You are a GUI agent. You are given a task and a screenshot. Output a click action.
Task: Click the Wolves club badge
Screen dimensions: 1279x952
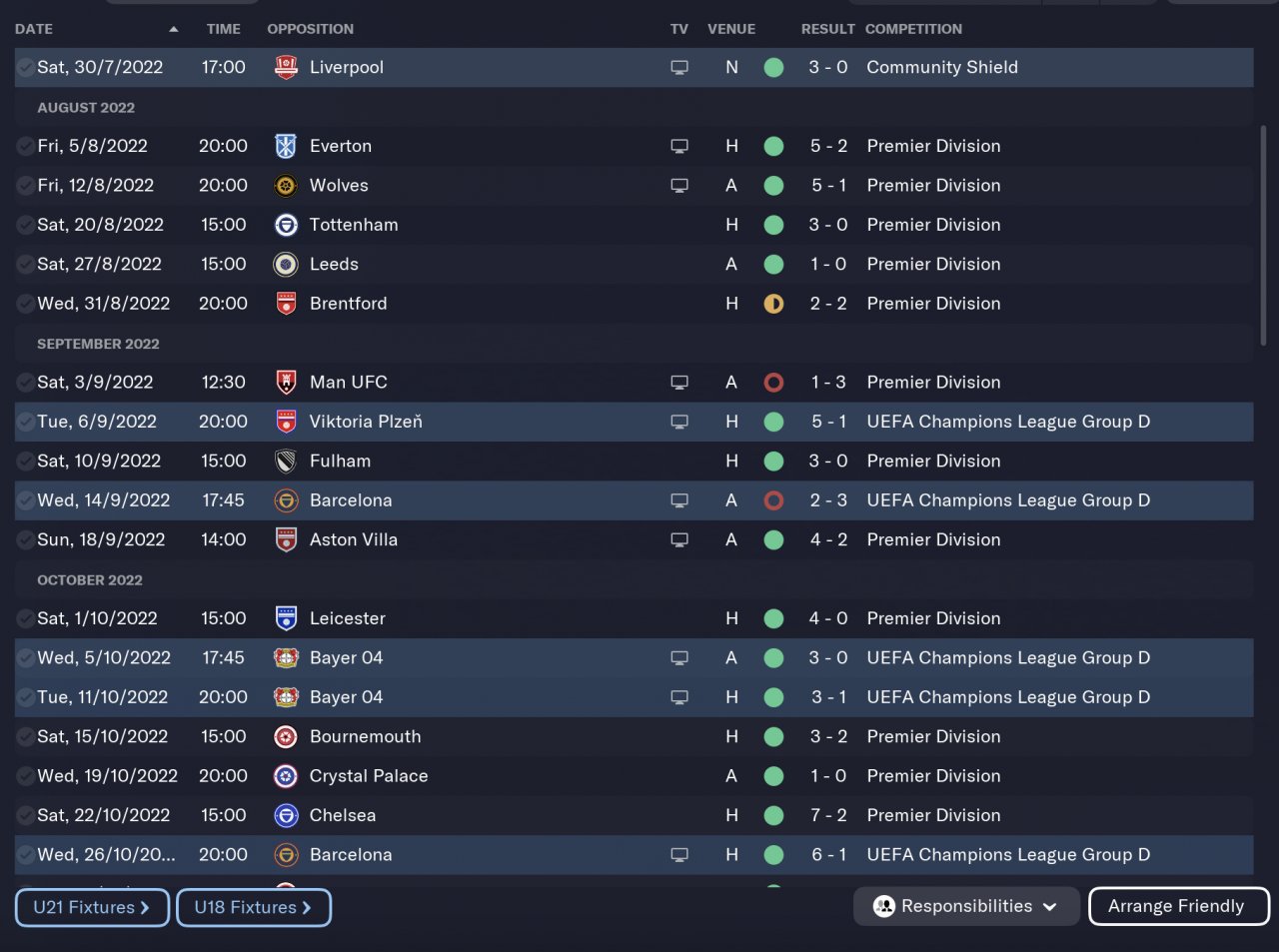286,186
